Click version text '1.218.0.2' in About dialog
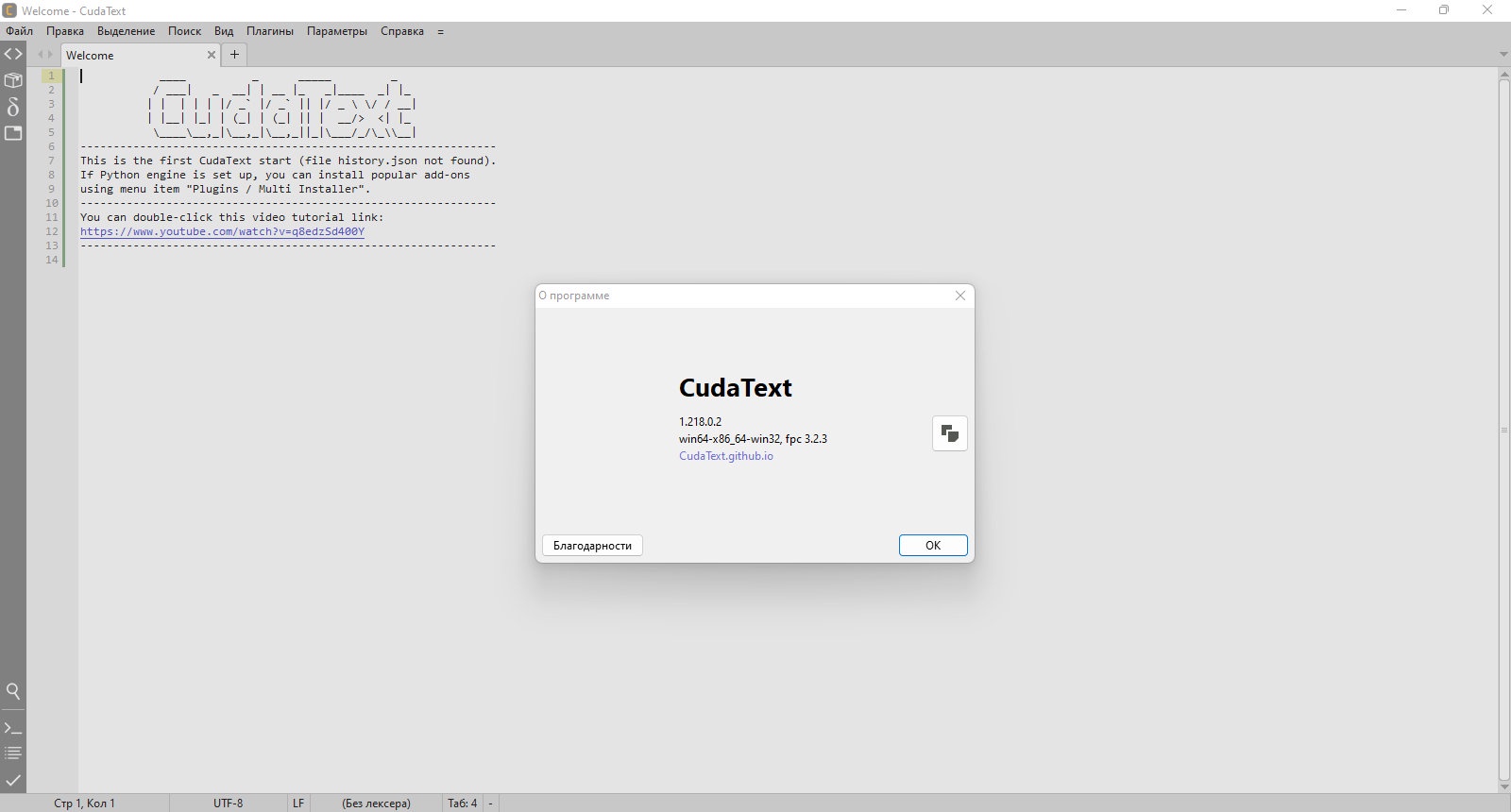Viewport: 1511px width, 812px height. 700,422
